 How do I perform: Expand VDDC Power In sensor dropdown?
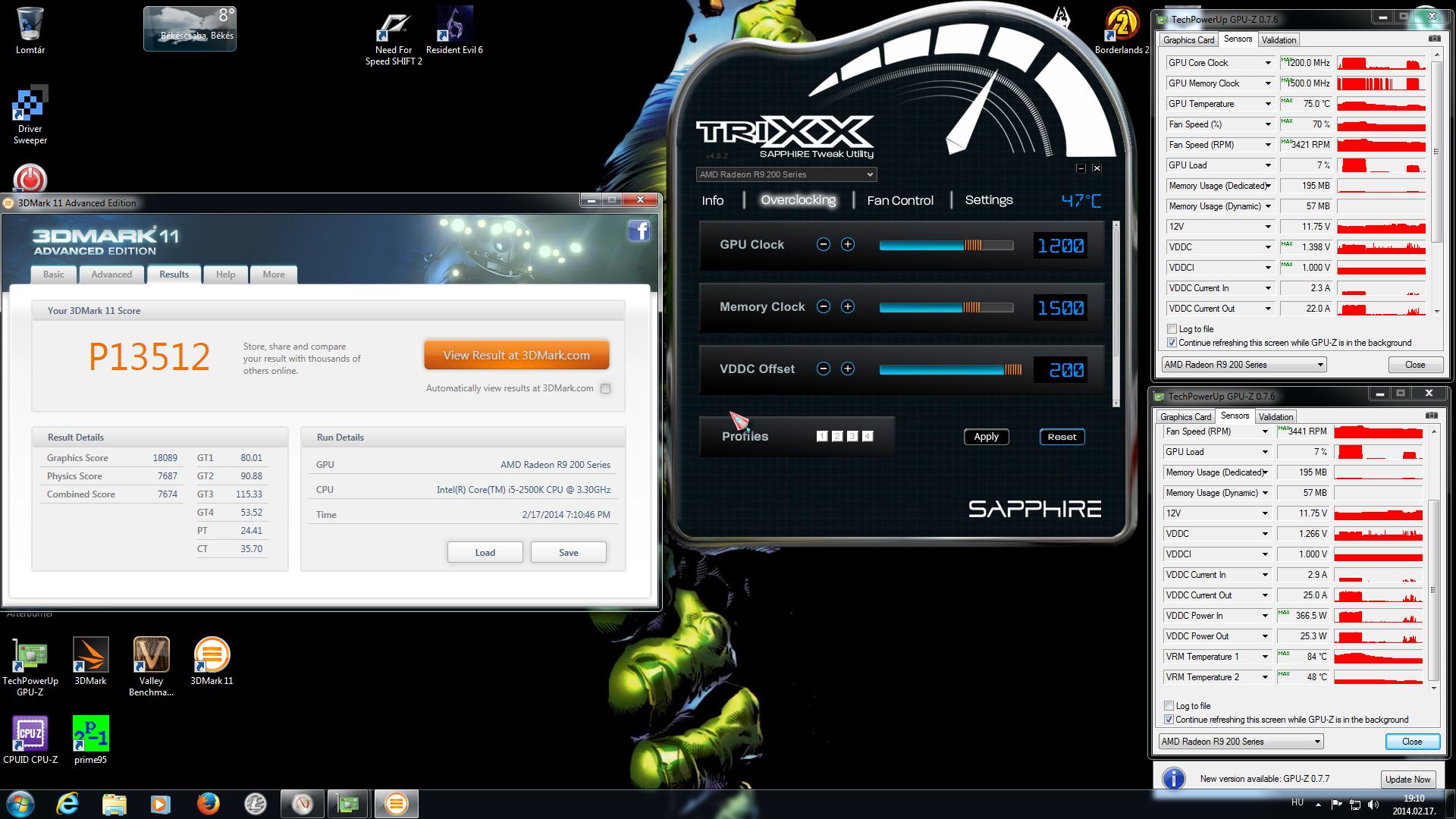pyautogui.click(x=1264, y=616)
